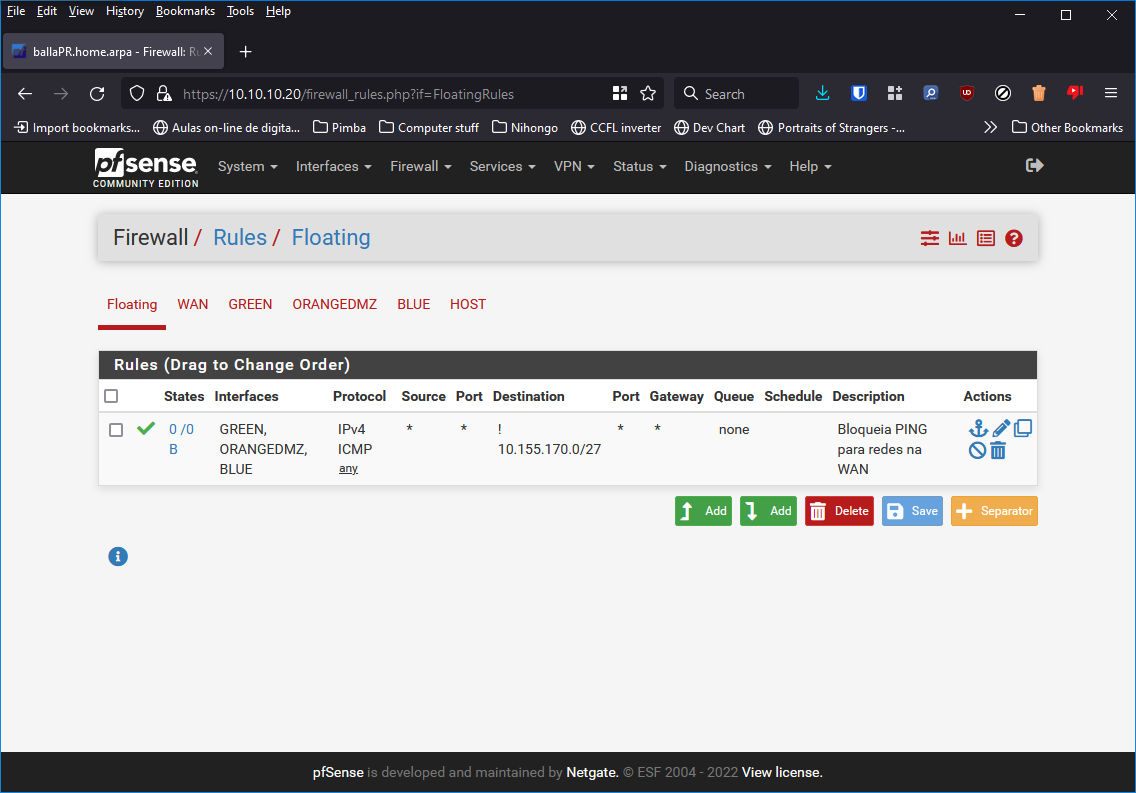
Task: Check the ICMP rule row checkbox
Action: (x=116, y=430)
